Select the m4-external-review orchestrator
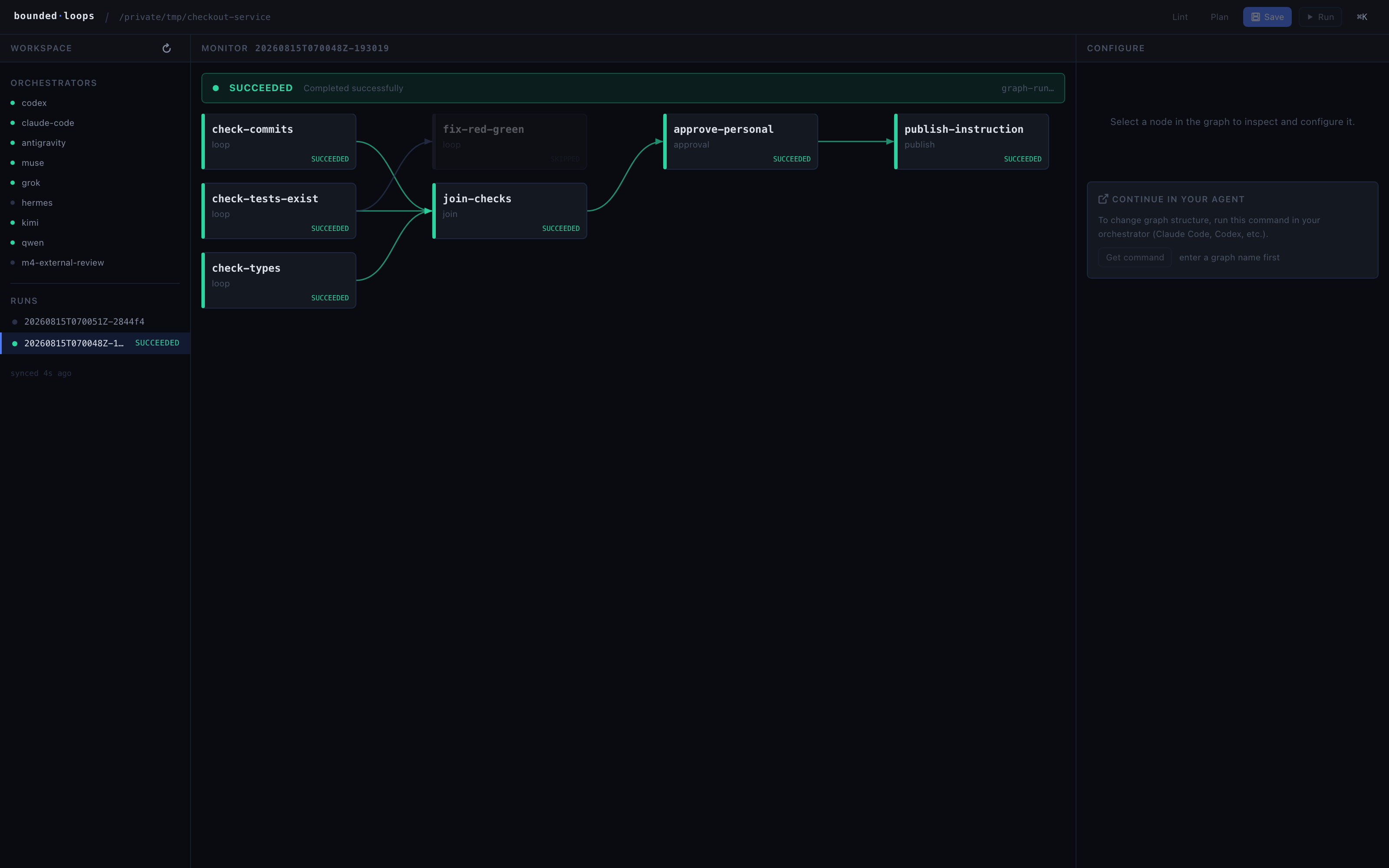This screenshot has width=1389, height=868. pyautogui.click(x=95, y=262)
